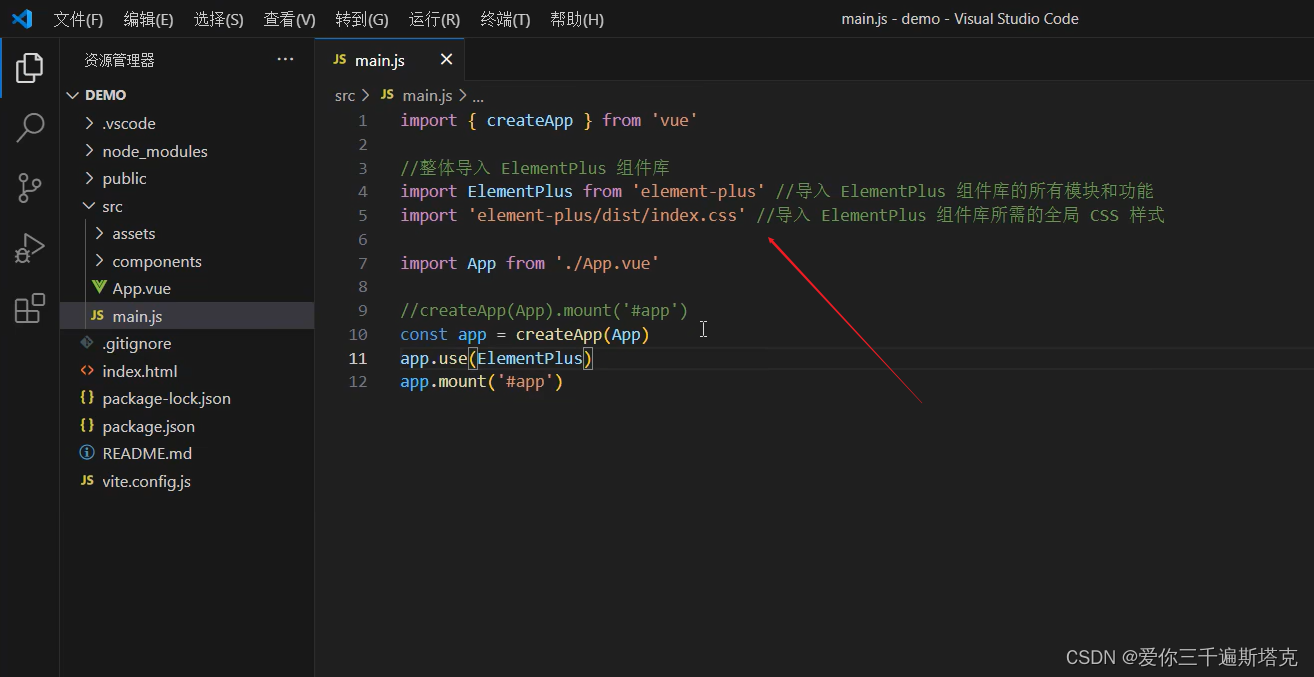Image resolution: width=1314 pixels, height=677 pixels.
Task: Click the HTML icon beside index.html
Action: coord(87,371)
